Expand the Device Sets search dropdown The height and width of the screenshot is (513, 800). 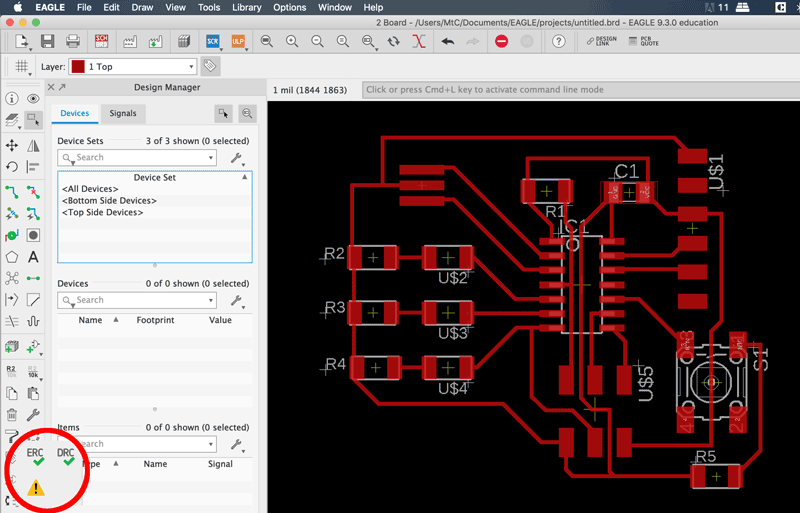click(211, 158)
